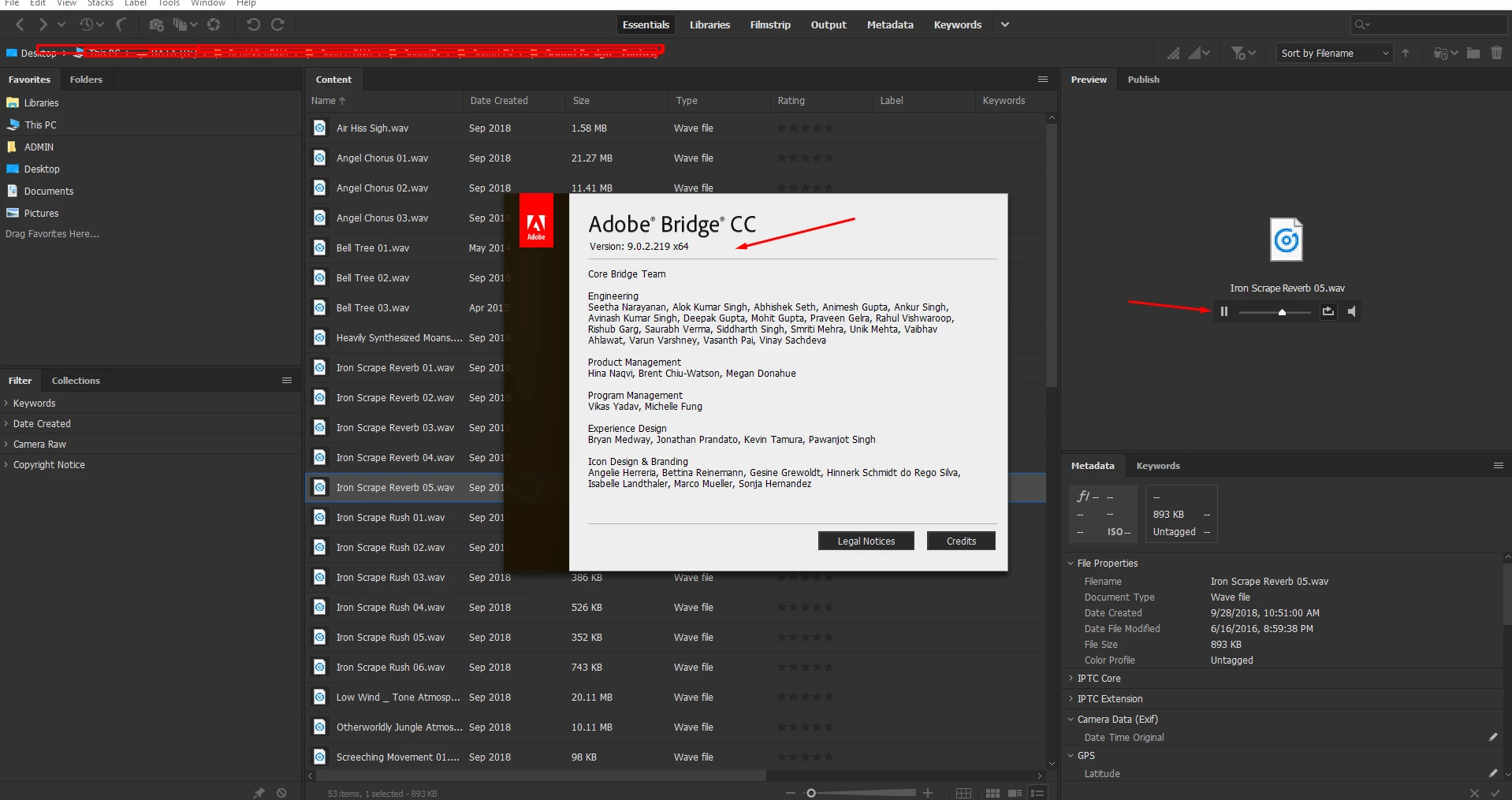Click the thumbnail quality icon
The height and width of the screenshot is (800, 1512).
pos(1174,53)
